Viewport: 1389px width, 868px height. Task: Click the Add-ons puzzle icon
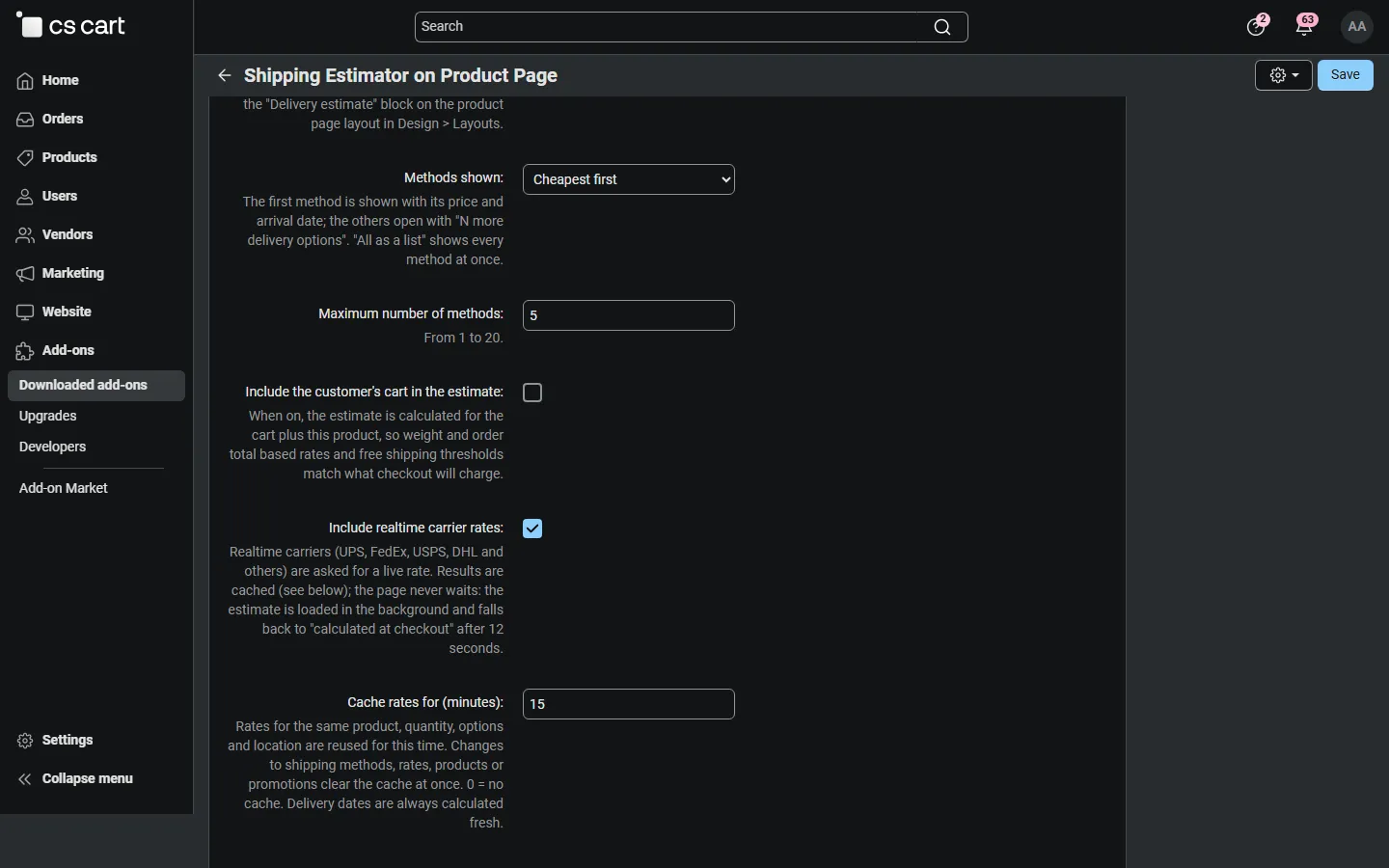coord(25,351)
